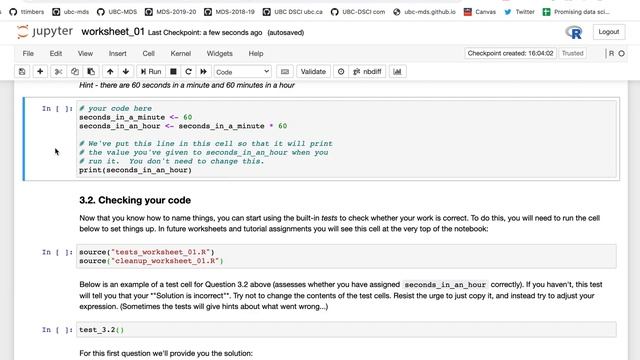Open the Edit menu
The height and width of the screenshot is (360, 640).
[56, 53]
